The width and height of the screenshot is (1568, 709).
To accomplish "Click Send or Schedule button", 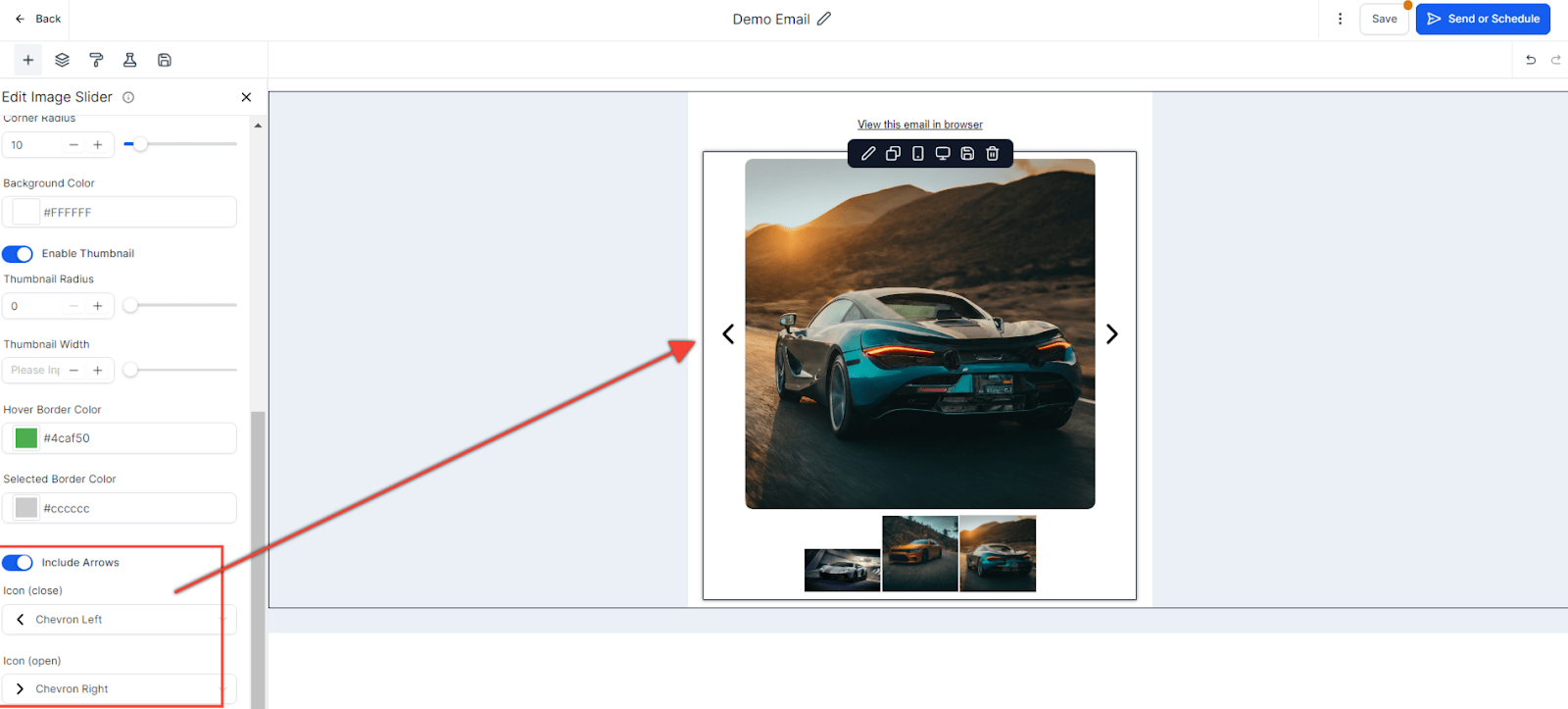I will [1483, 19].
